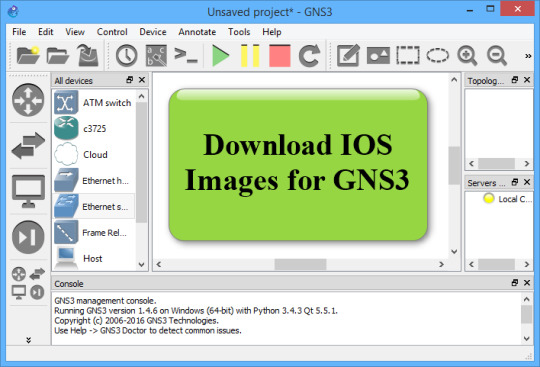Click the Save project toolbar icon

pos(87,55)
